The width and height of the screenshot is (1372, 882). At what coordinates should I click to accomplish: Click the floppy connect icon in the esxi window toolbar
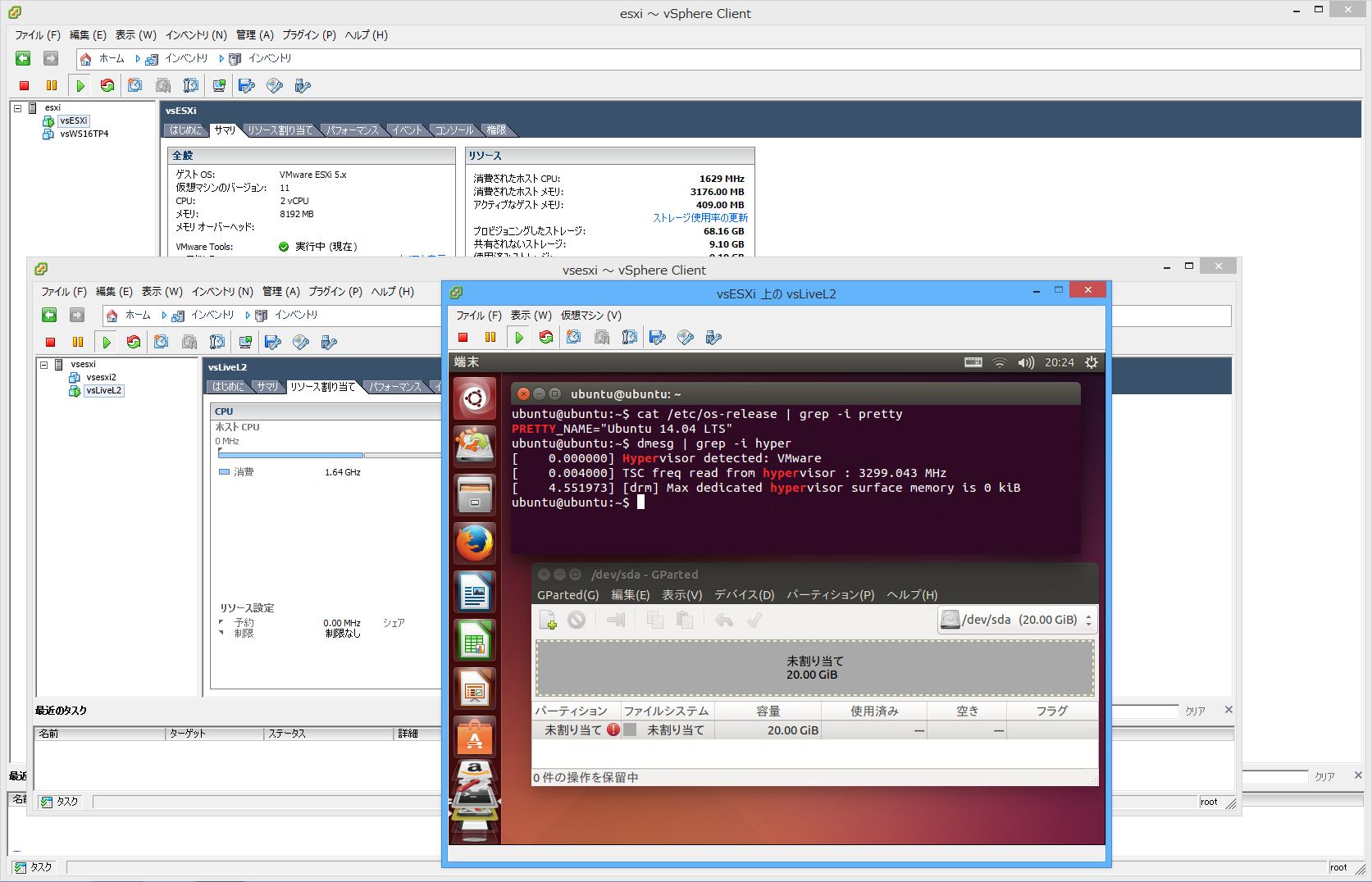pos(246,85)
